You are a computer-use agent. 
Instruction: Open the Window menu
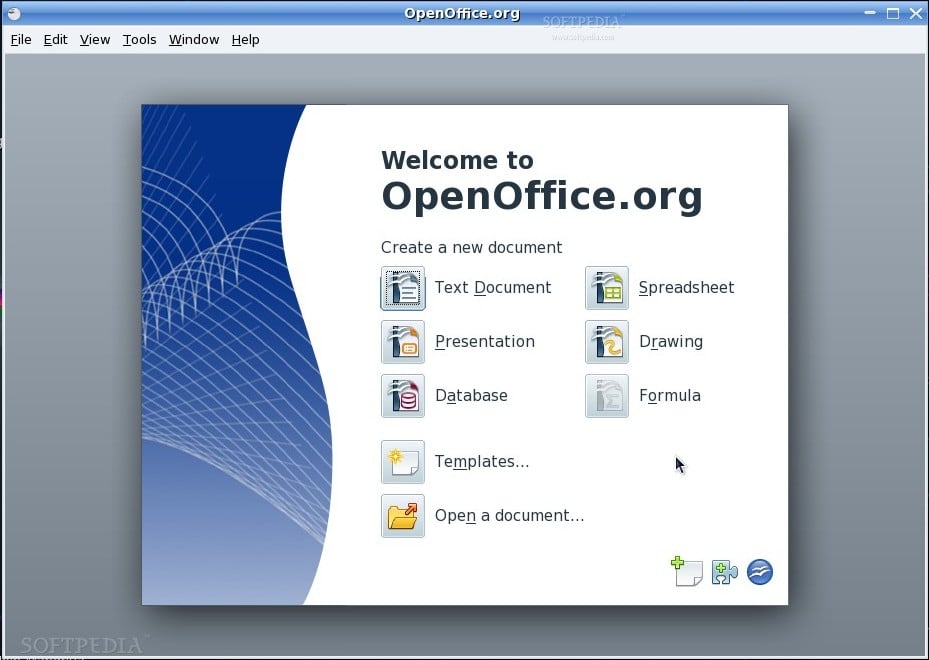point(193,39)
